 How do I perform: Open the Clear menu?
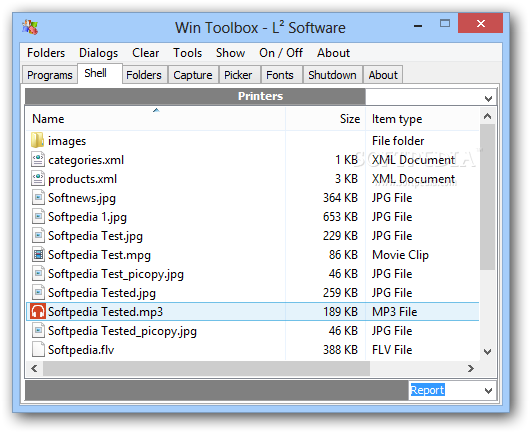(x=145, y=53)
